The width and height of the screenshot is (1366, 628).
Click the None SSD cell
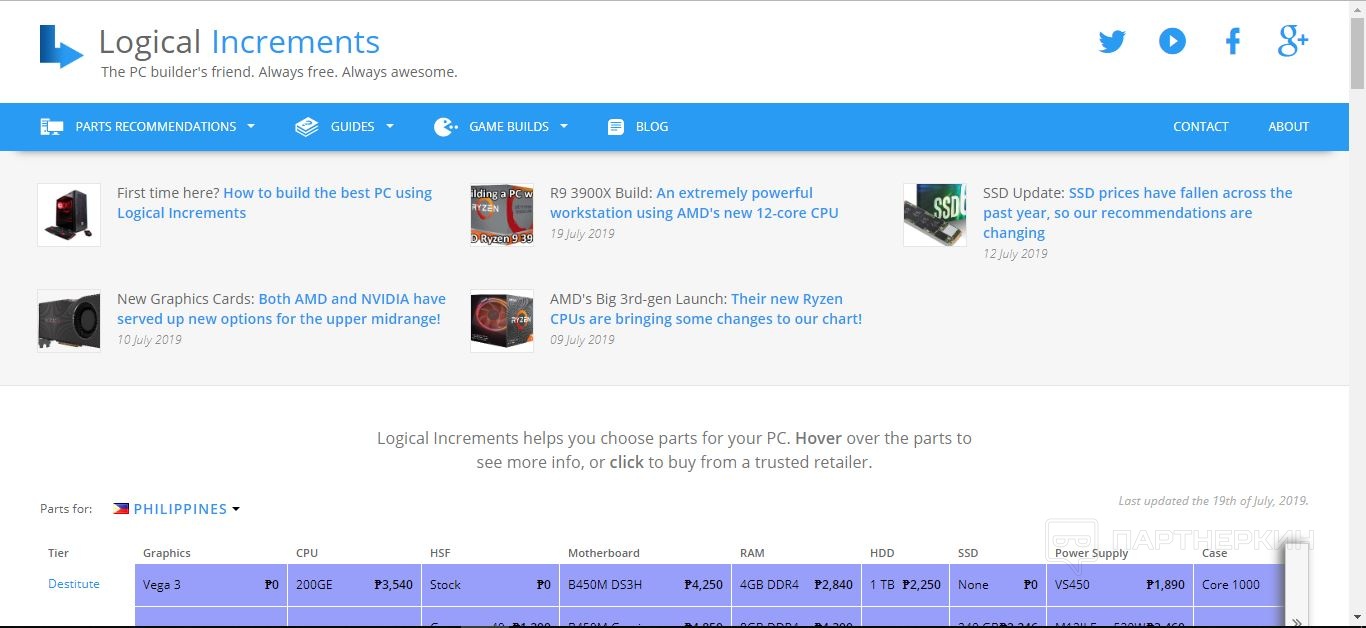click(998, 585)
